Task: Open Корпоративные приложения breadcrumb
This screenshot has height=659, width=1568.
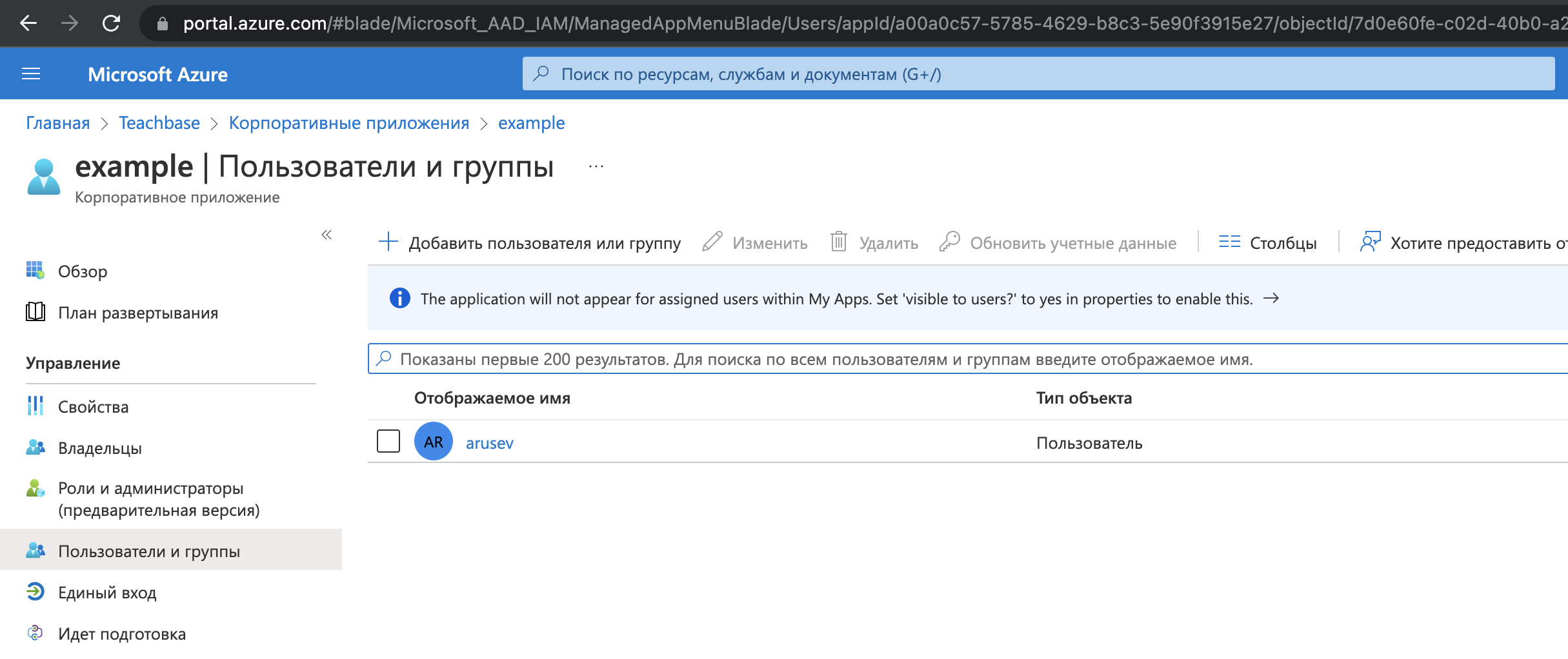Action: (x=349, y=123)
